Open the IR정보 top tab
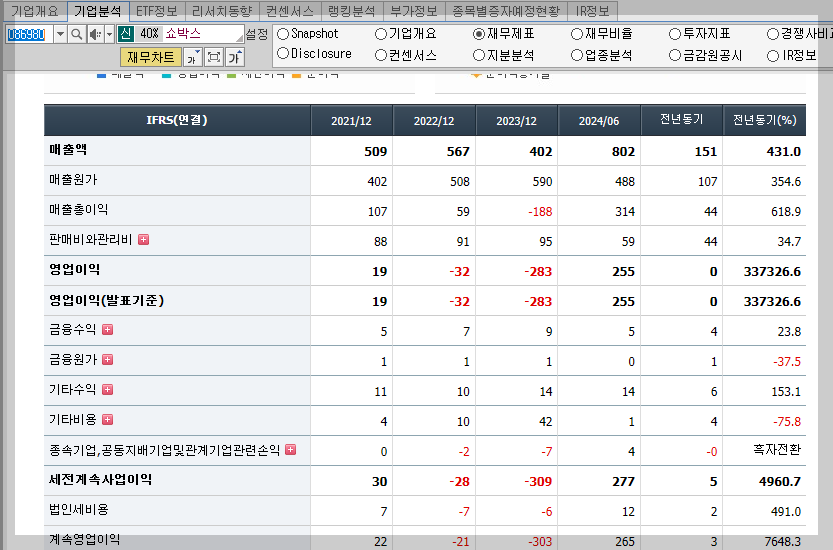Viewport: 833px width, 550px height. coord(592,11)
